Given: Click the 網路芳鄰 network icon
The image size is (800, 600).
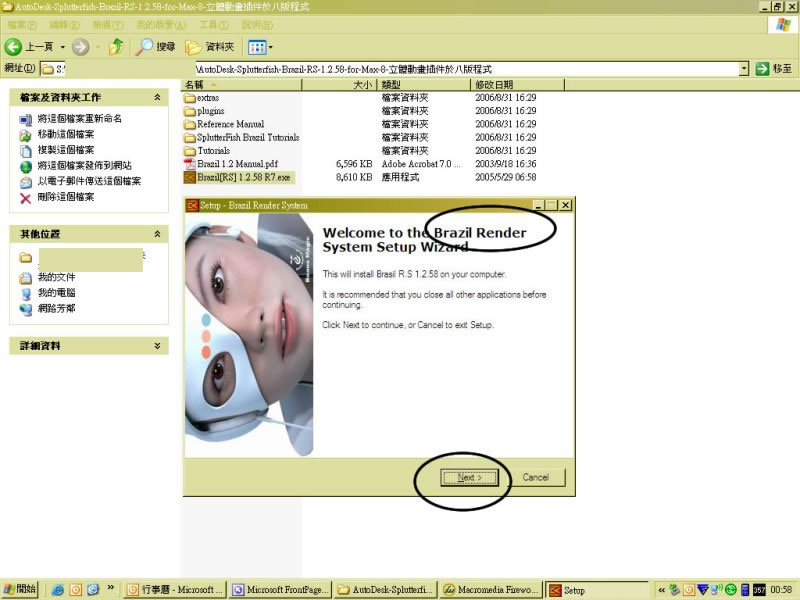Looking at the screenshot, I should tap(26, 309).
